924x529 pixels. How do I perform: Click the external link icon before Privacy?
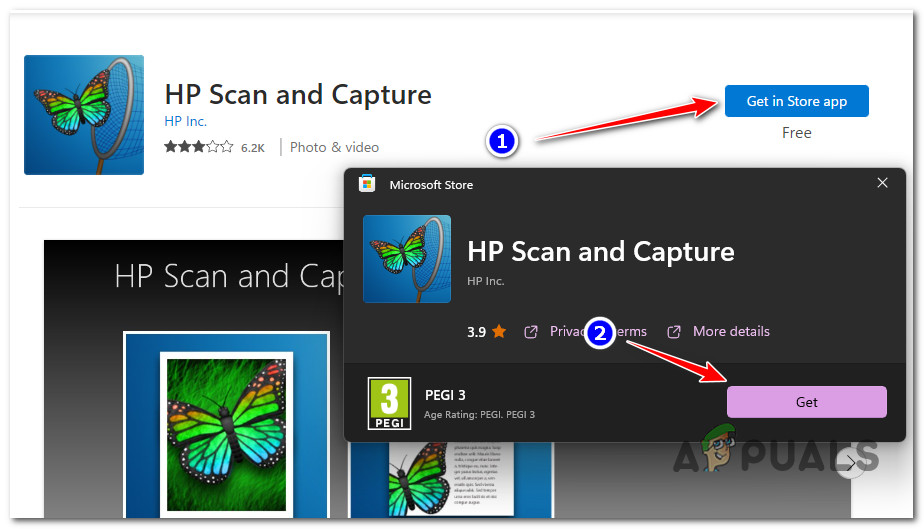[x=530, y=332]
